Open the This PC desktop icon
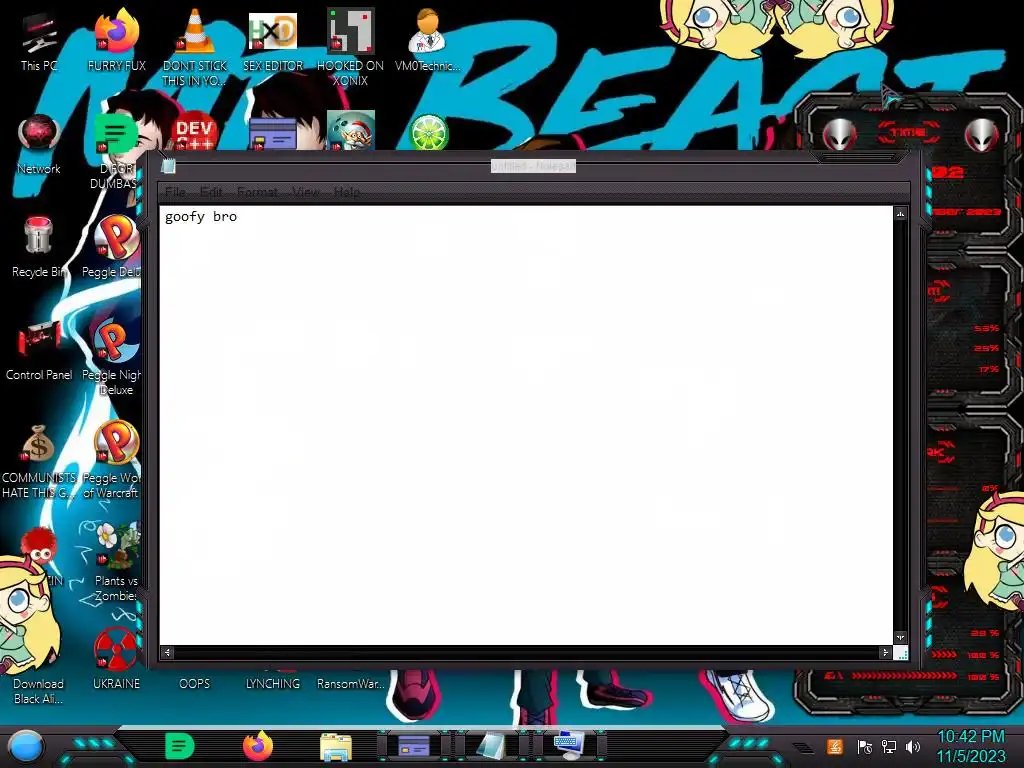 pos(39,42)
